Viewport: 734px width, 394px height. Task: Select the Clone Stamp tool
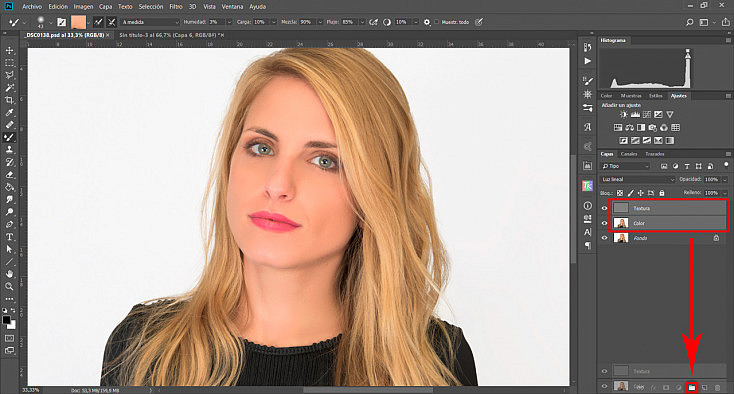tap(9, 150)
